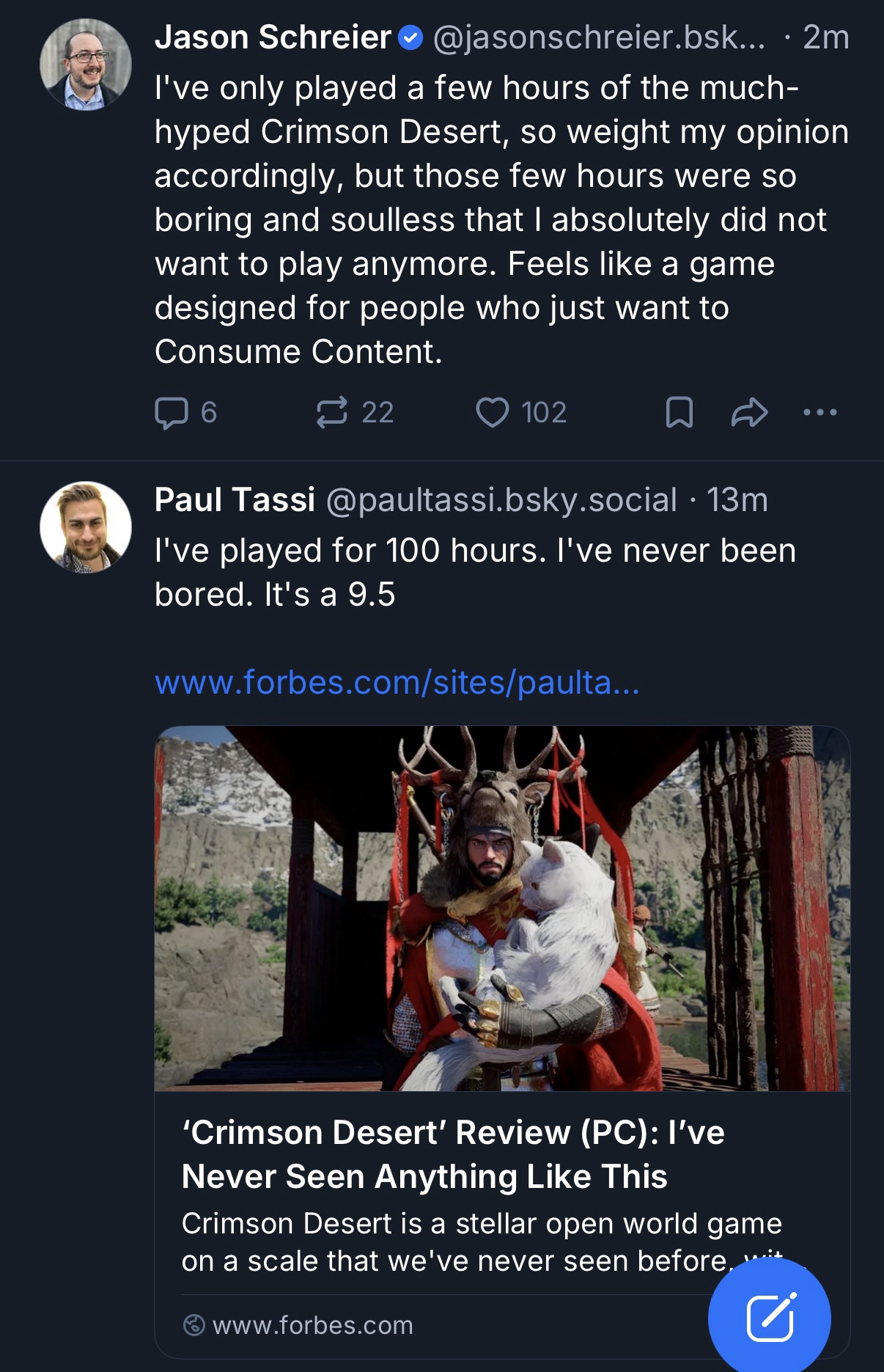Open the 'Crimson Desert' Review (PC) headline
The height and width of the screenshot is (1372, 884).
pos(453,1154)
